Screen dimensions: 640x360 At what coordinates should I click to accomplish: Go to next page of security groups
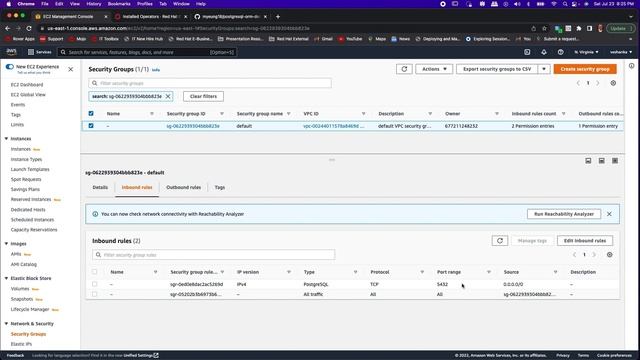point(598,83)
